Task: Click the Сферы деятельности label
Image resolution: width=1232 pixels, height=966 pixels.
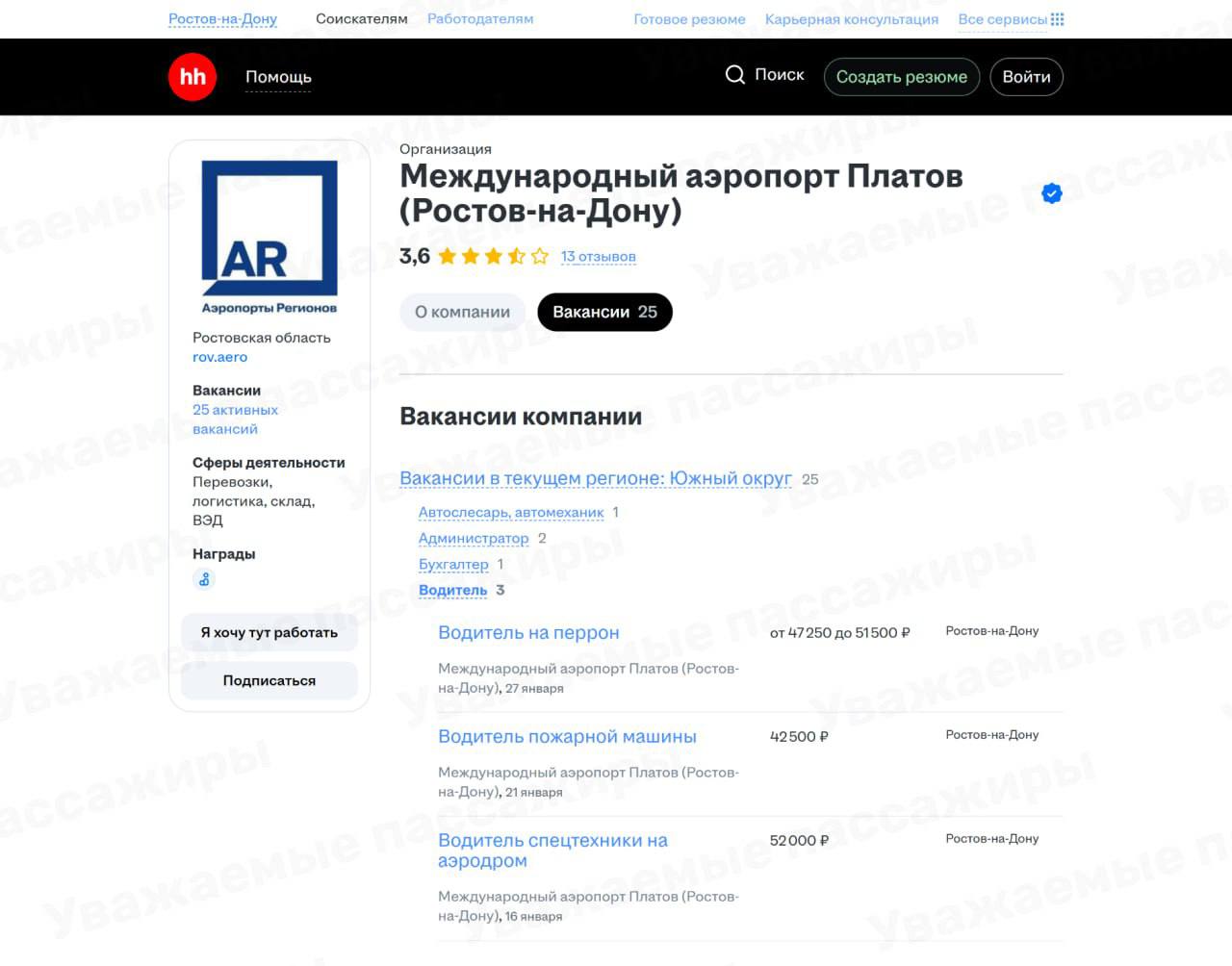Action: pyautogui.click(x=269, y=463)
